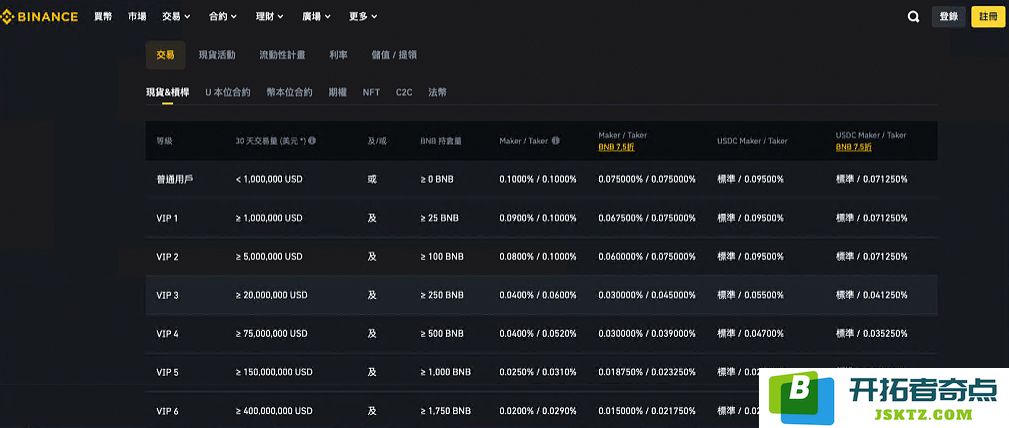This screenshot has height=428, width=1009.
Task: Click the 0.0200% / 0.0290% fee cell
Action: [x=538, y=411]
